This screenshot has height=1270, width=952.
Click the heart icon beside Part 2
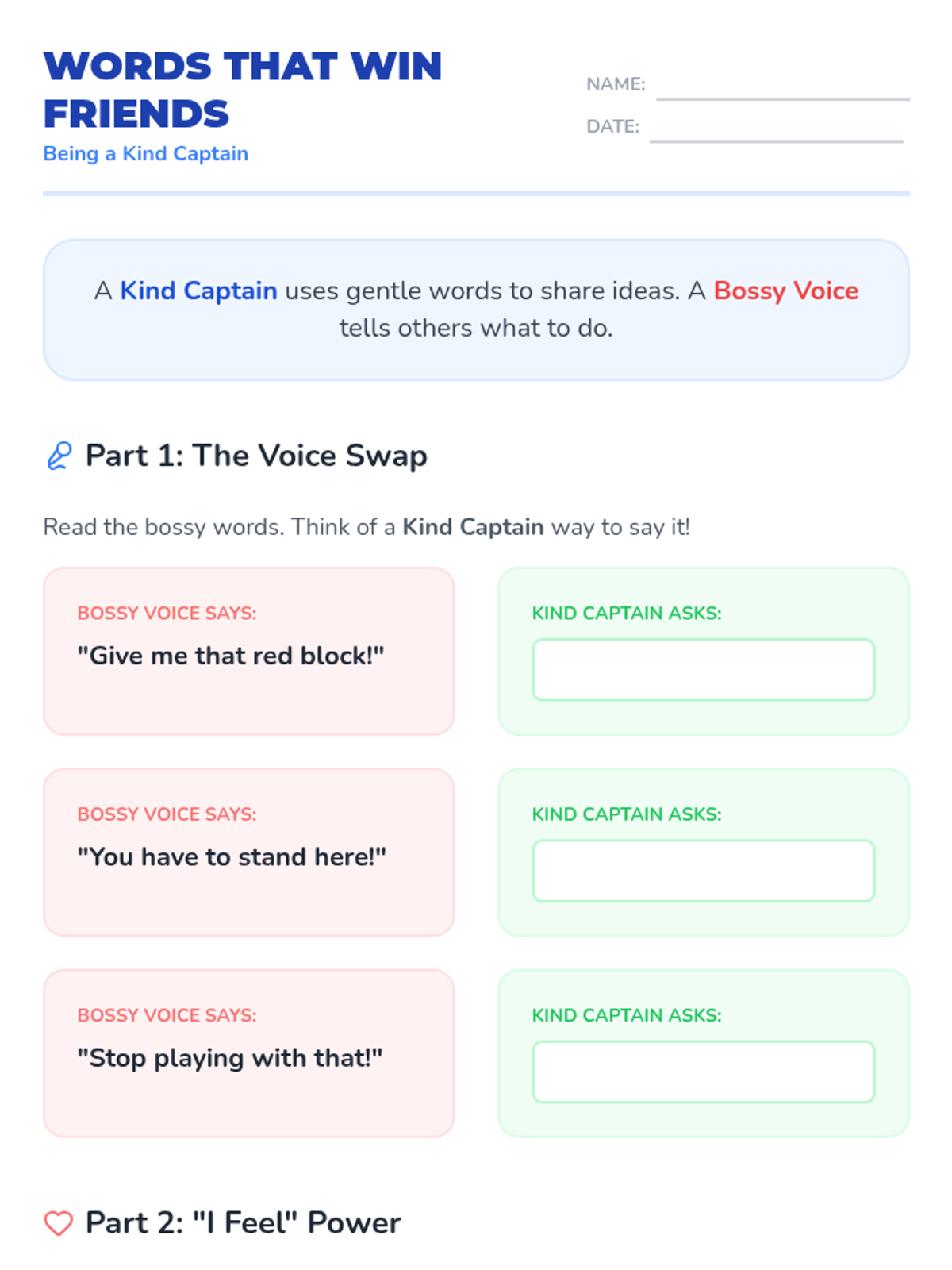(x=59, y=1223)
